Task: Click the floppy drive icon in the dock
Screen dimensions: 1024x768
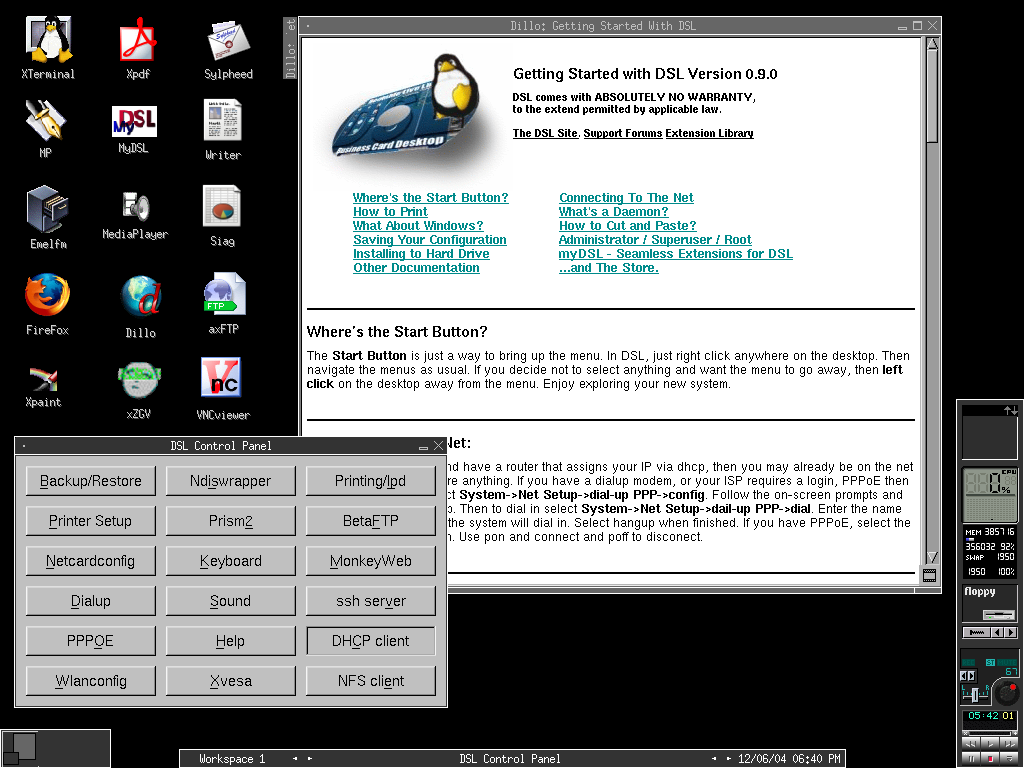Action: click(999, 615)
